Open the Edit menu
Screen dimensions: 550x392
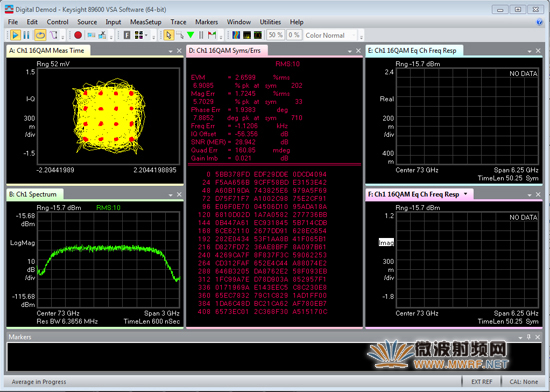(x=32, y=22)
